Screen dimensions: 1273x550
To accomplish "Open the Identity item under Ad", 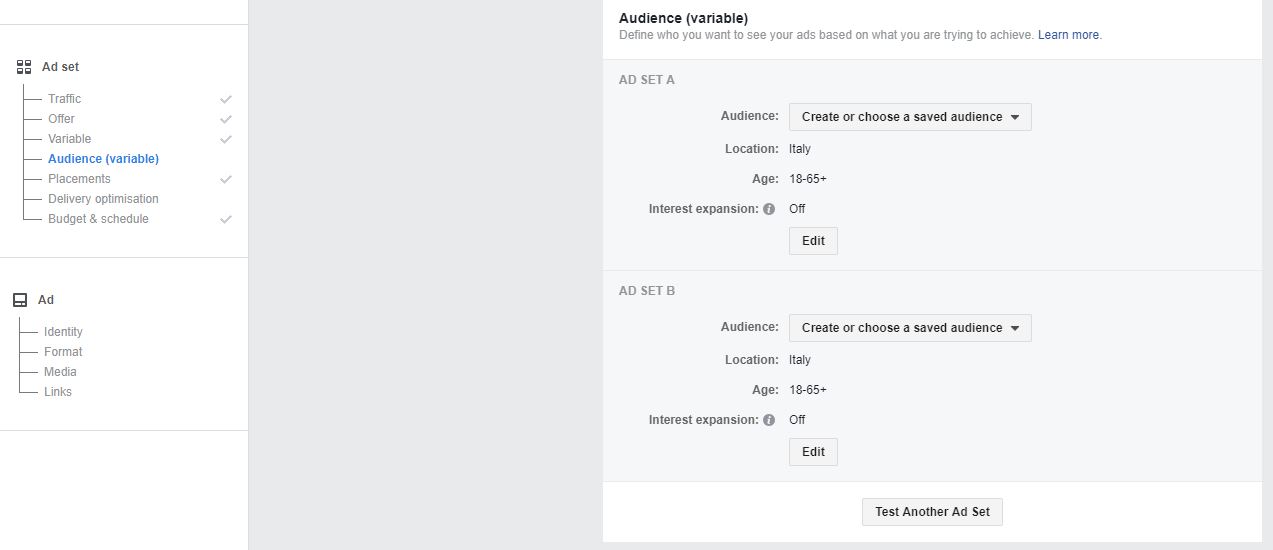I will pos(63,332).
